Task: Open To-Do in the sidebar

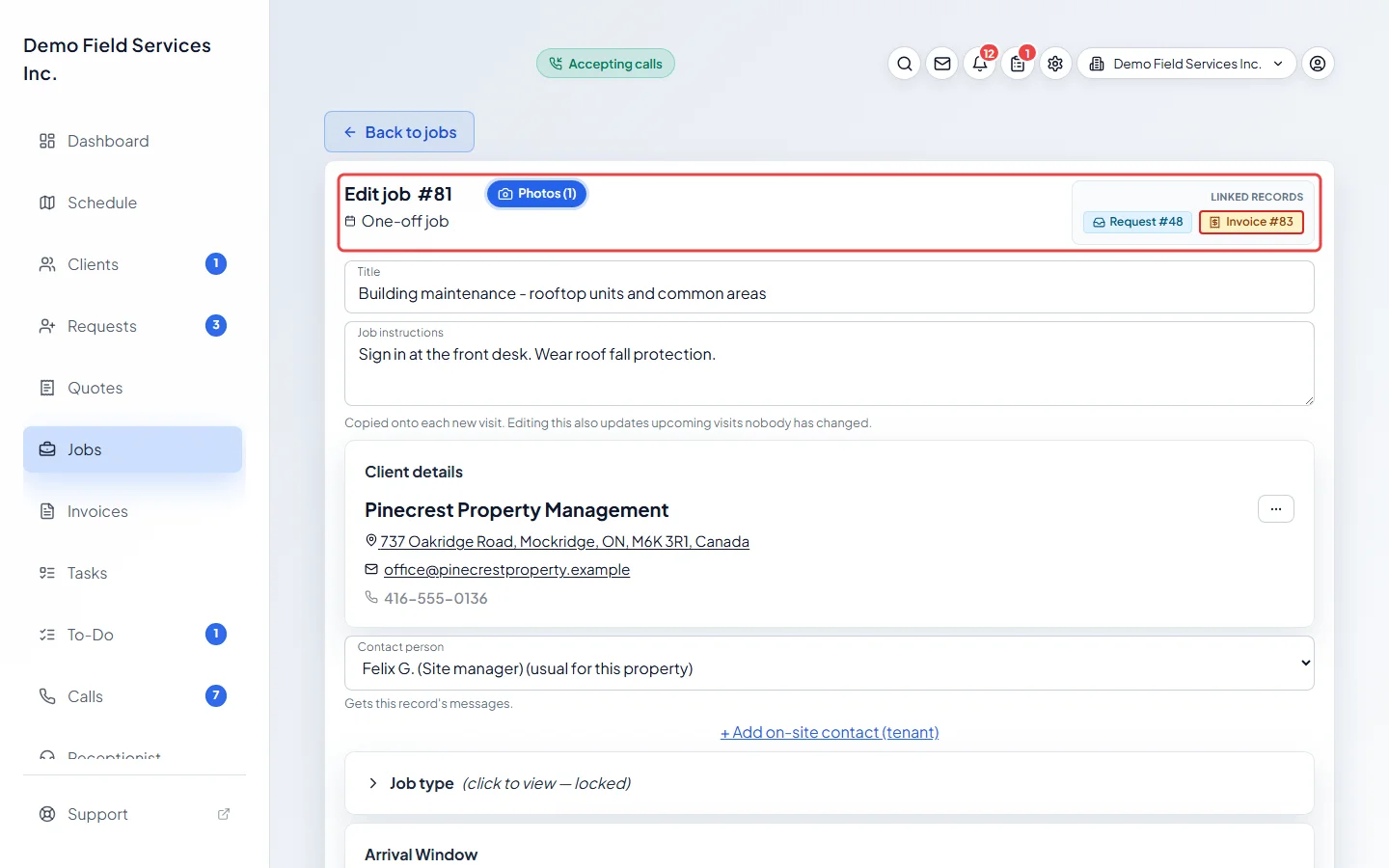Action: [132, 635]
